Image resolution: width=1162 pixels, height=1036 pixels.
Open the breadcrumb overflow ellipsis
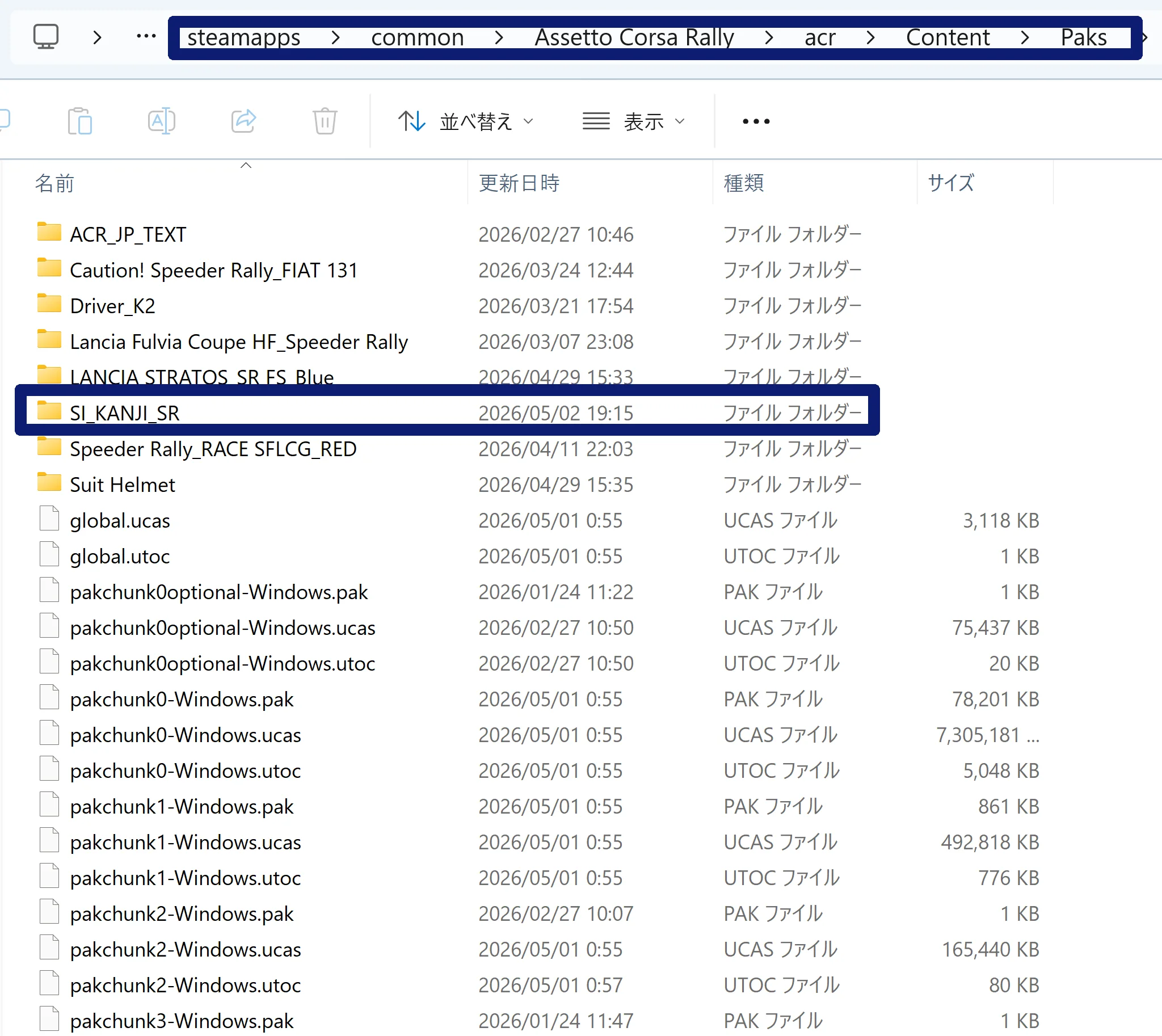[146, 37]
